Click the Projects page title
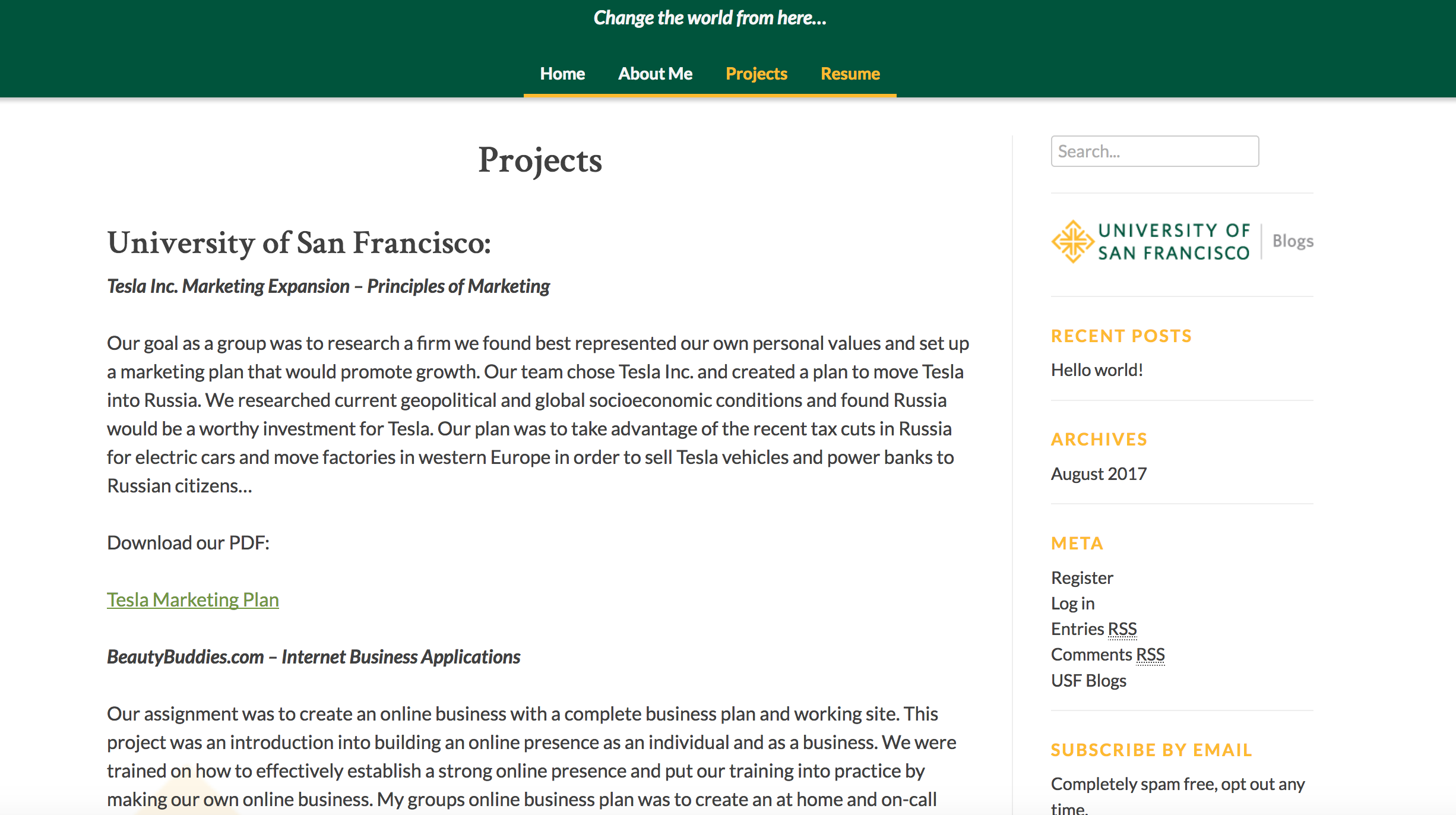 point(540,160)
